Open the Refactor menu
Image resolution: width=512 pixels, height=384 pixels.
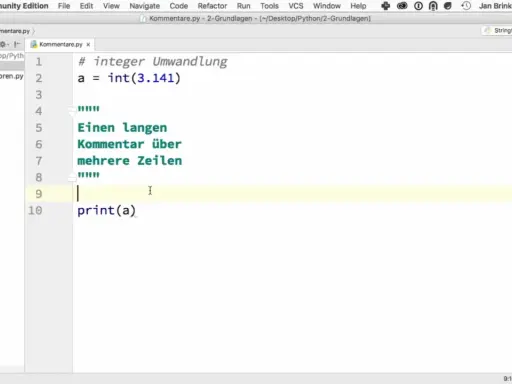click(212, 6)
